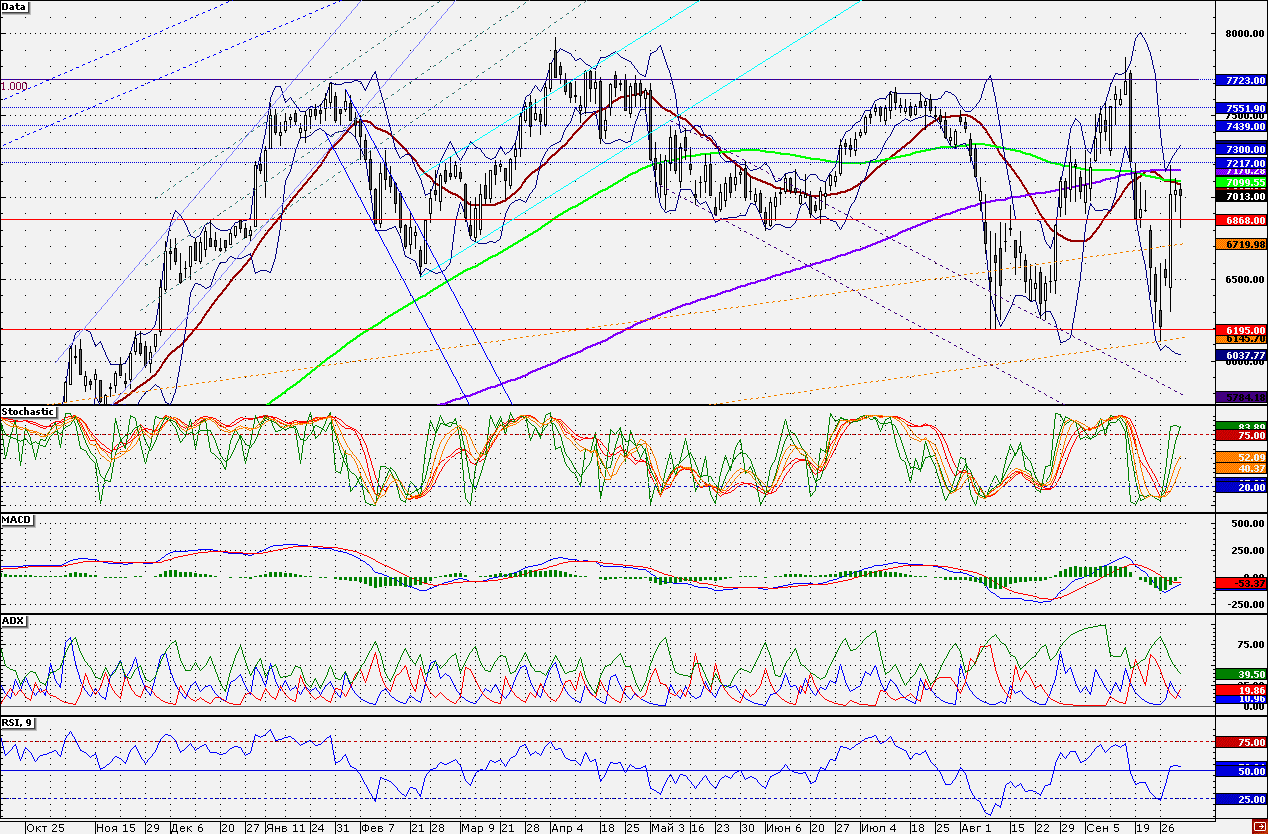Select the green ADX 39.50 value tag
The width and height of the screenshot is (1268, 834).
(1240, 675)
